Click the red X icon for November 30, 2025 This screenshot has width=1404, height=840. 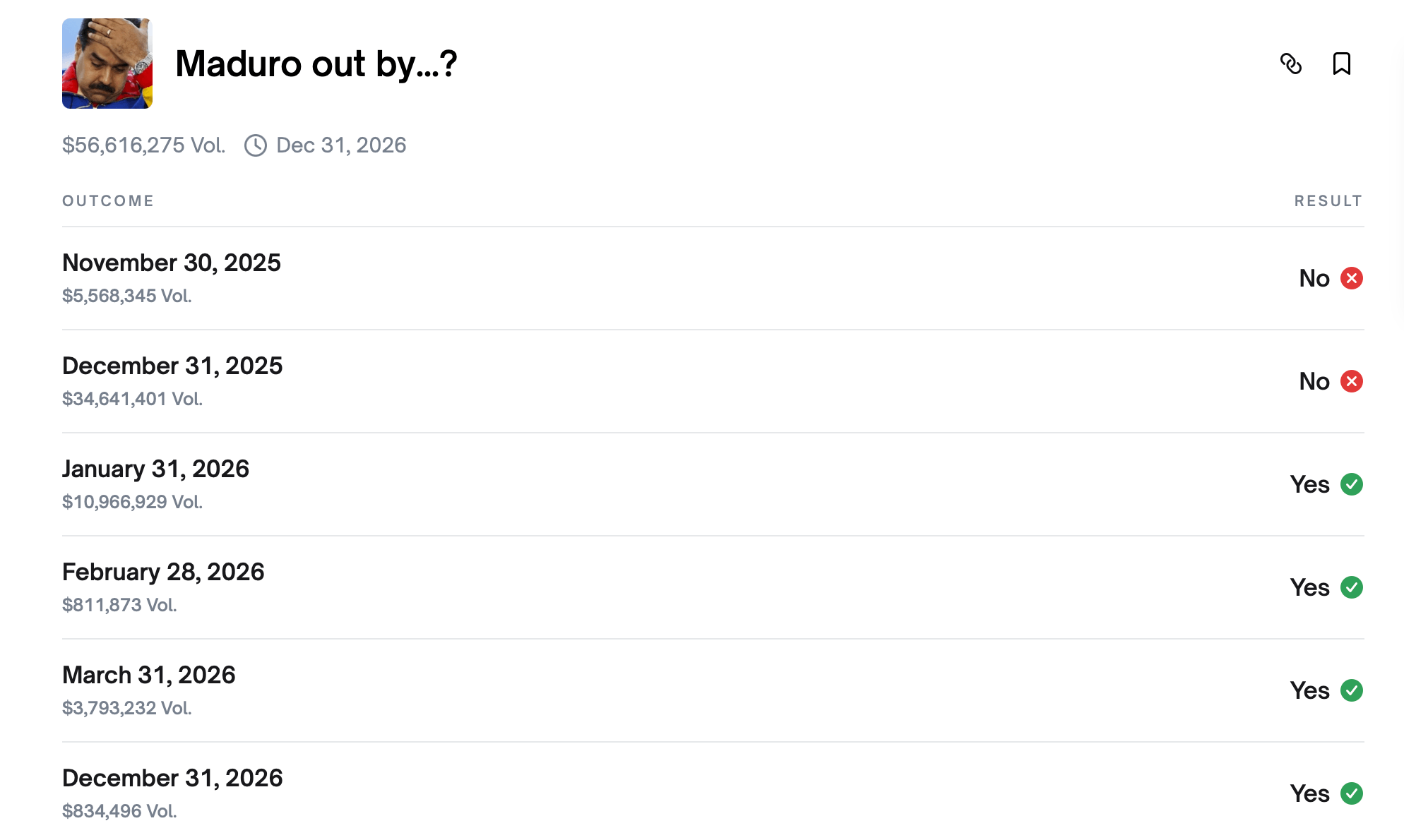[x=1352, y=278]
